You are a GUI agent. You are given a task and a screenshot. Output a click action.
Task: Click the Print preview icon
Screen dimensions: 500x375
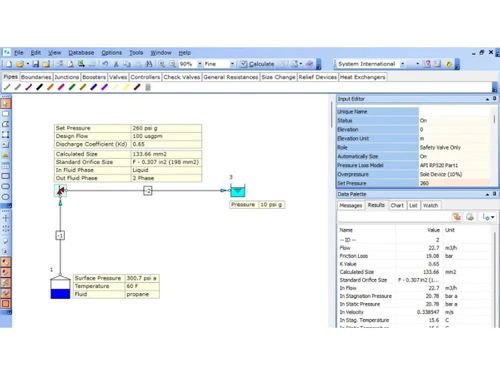coord(70,64)
